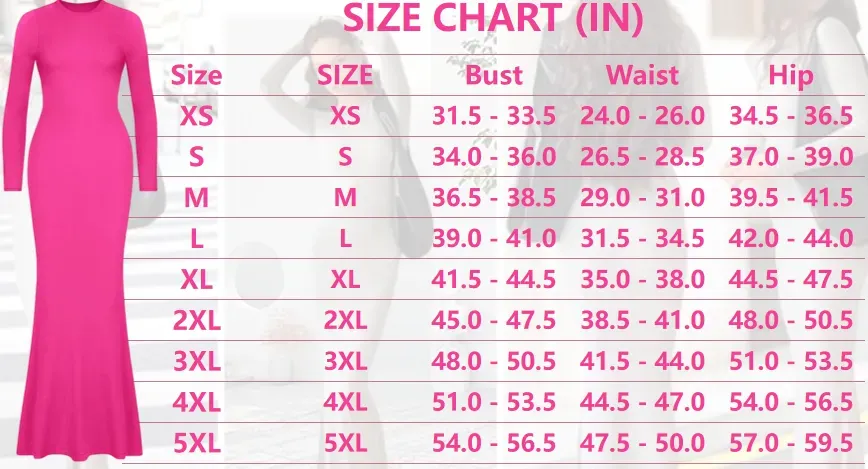Click the 3XL waist value 41.5 - 44.0
868x469 pixels.
[x=642, y=362]
